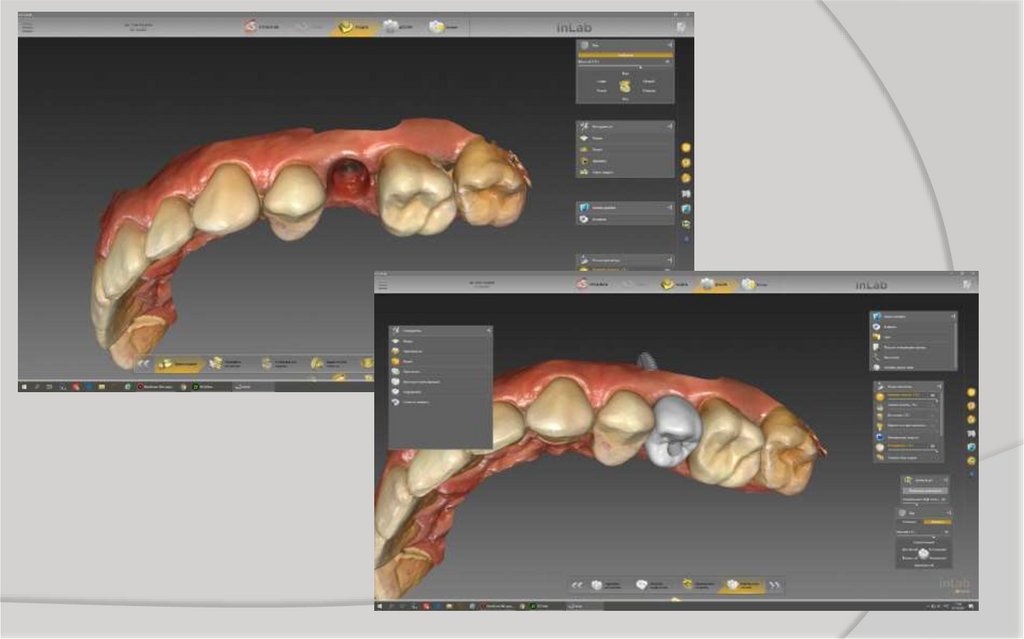The image size is (1024, 639).
Task: Collapse the top view panel in the back window
Action: click(x=670, y=45)
